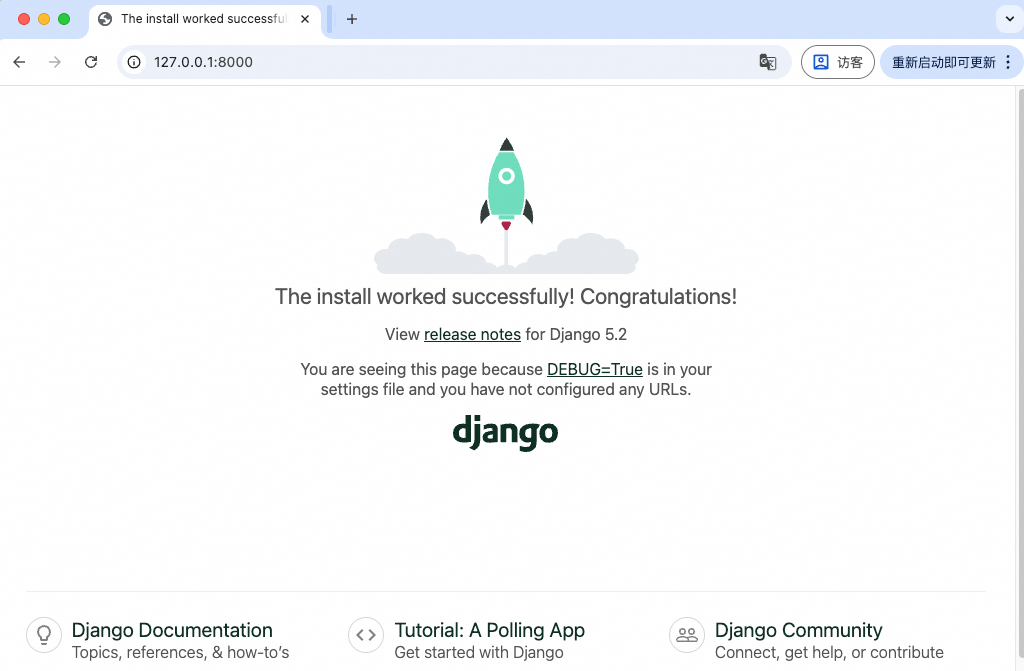Click the rocket illustration

506,205
